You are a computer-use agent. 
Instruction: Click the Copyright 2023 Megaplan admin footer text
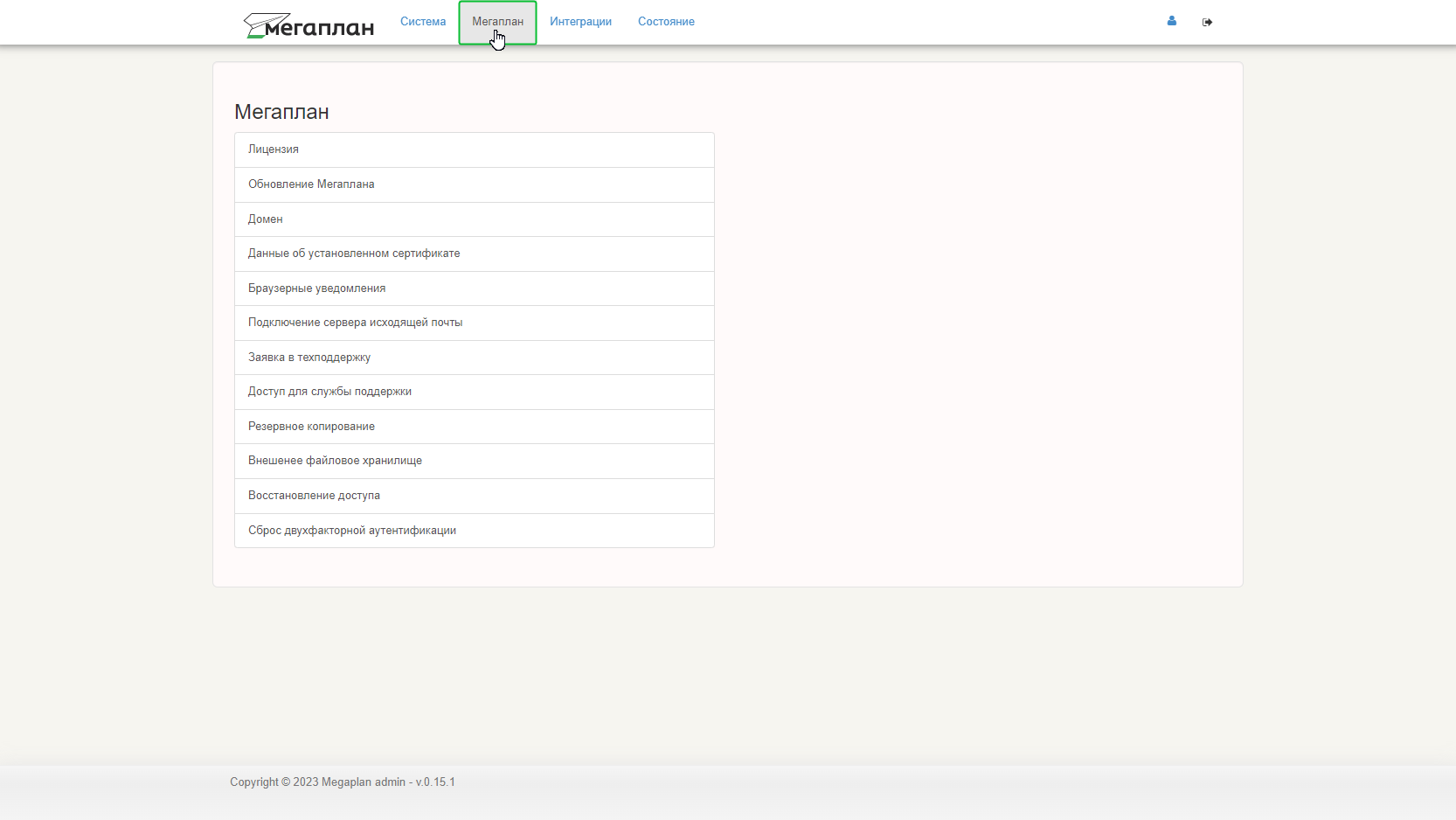click(x=343, y=782)
